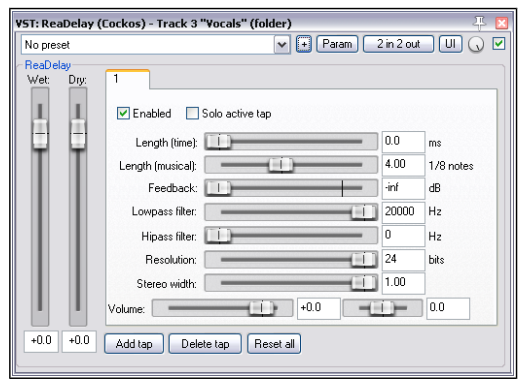This screenshot has width=528, height=387.
Task: Click the Add tap button
Action: (x=134, y=344)
